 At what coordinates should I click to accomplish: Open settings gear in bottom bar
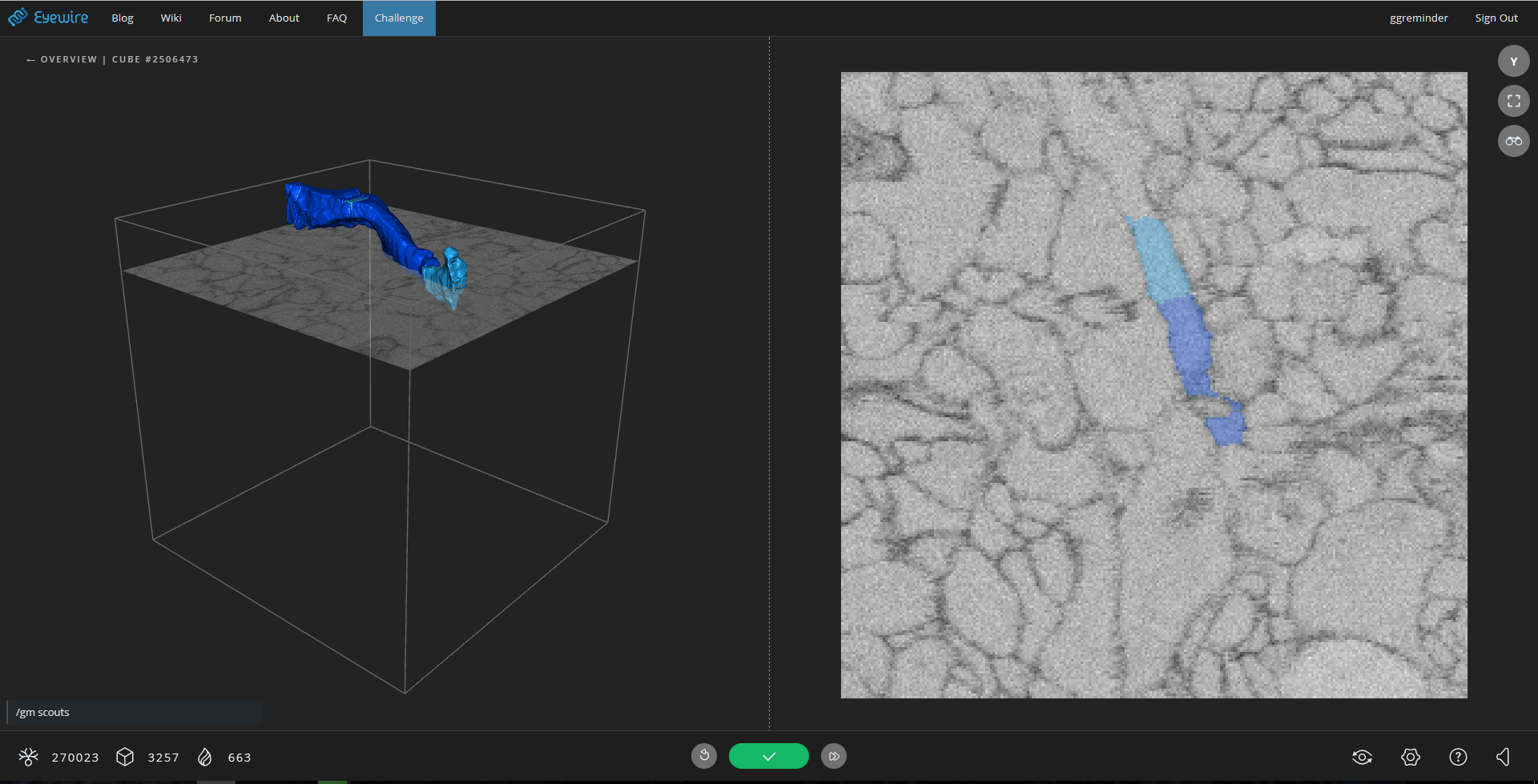coord(1411,757)
